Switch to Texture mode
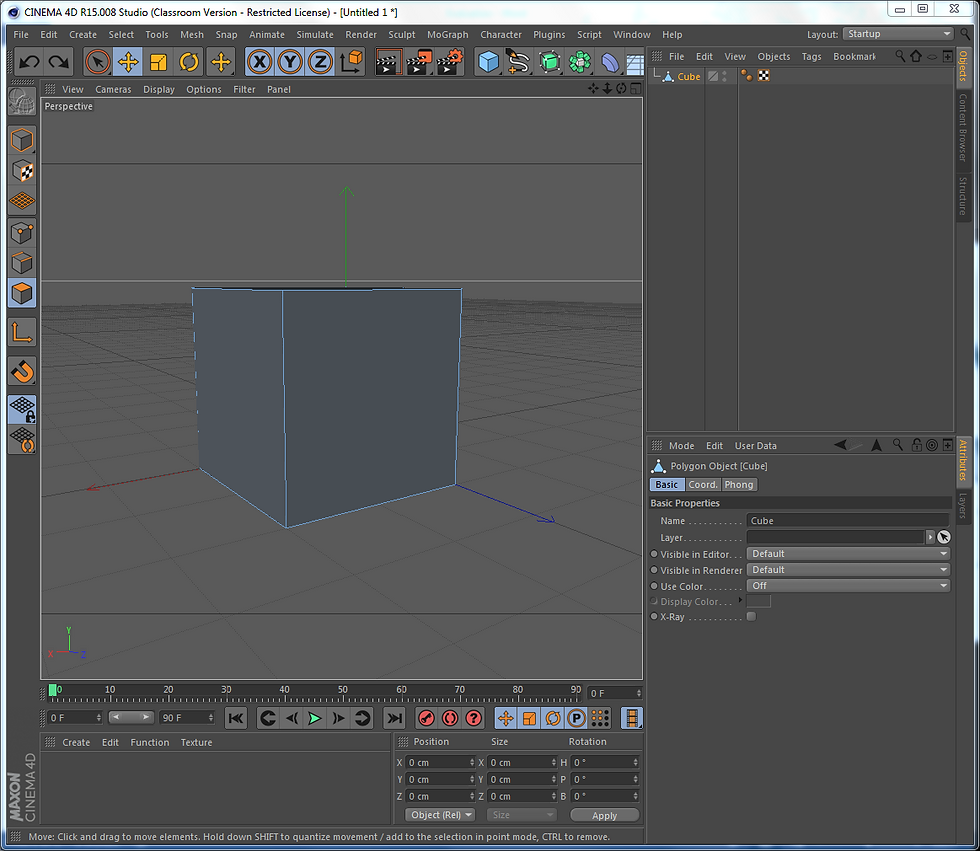The image size is (980, 851). [22, 171]
